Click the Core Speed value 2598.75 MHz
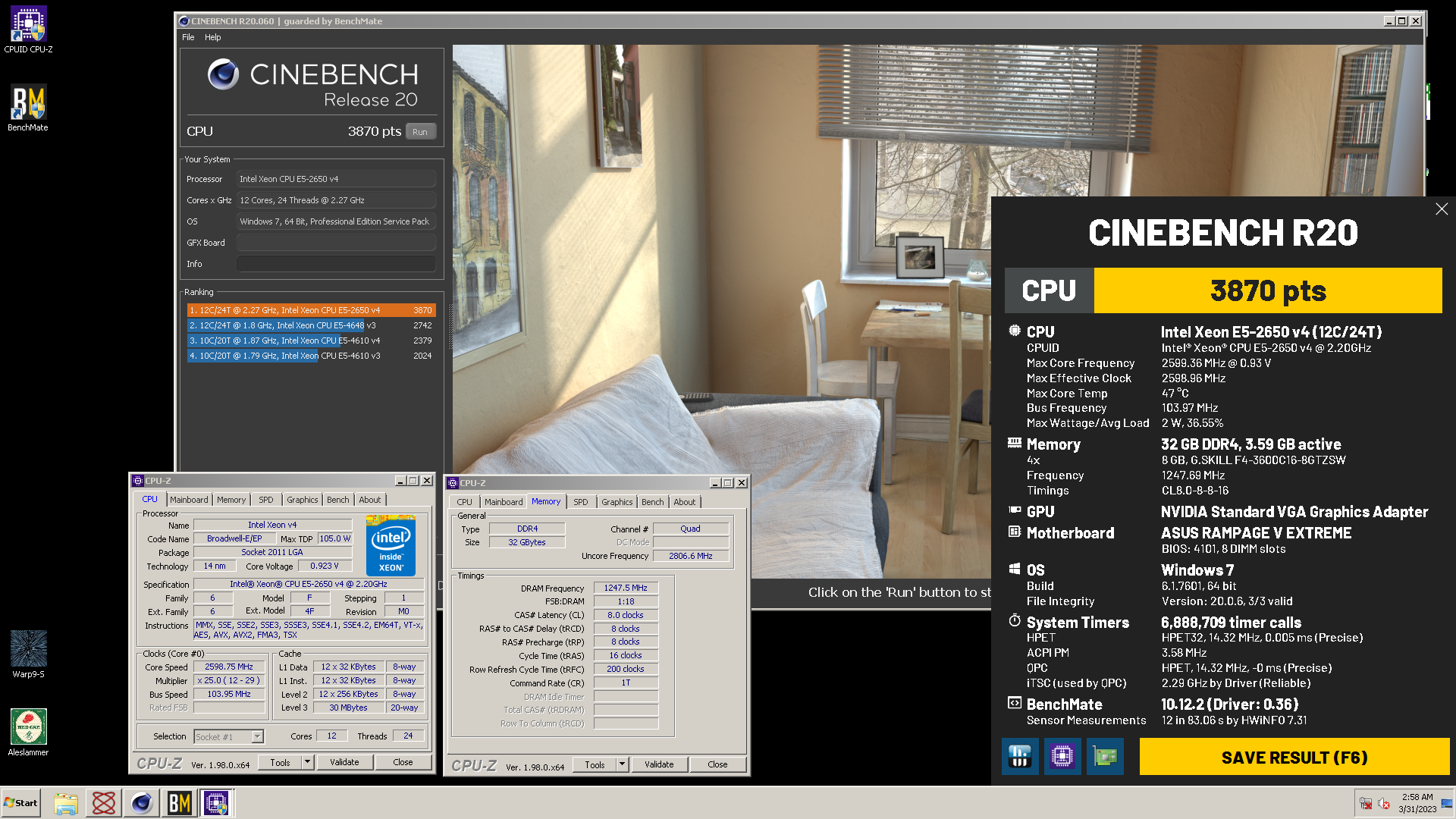This screenshot has width=1456, height=819. [x=229, y=667]
